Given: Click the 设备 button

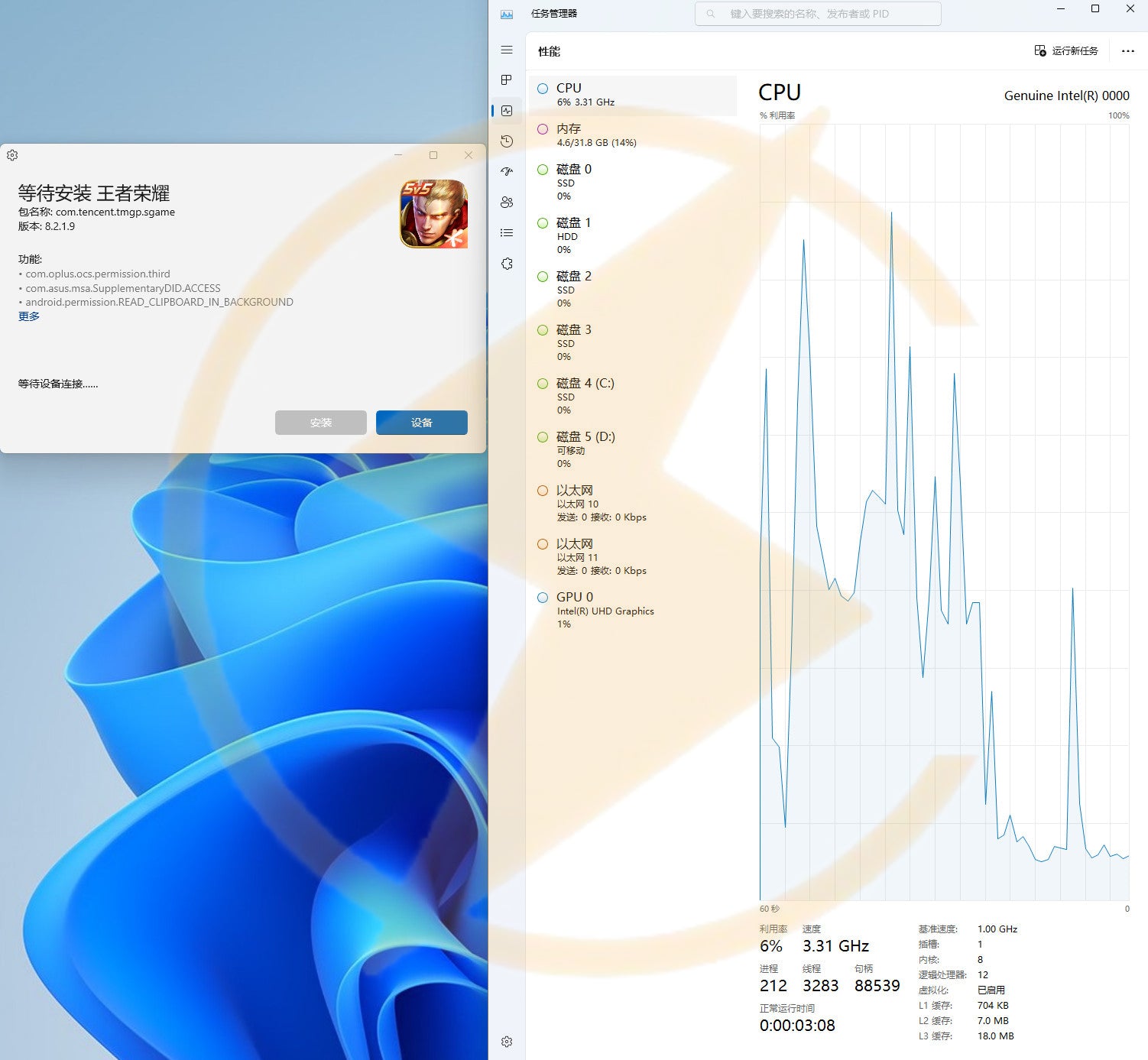Looking at the screenshot, I should pyautogui.click(x=421, y=423).
